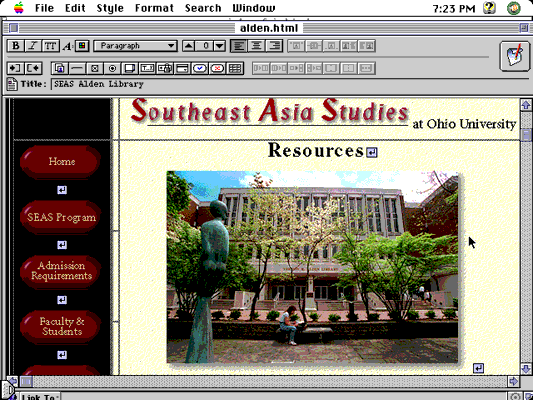Insert a horizontal rule
This screenshot has height=400, width=533.
pos(77,68)
